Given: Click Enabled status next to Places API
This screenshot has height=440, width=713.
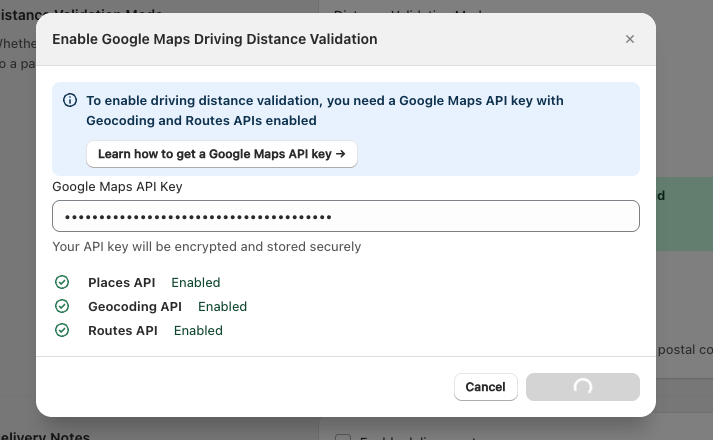Looking at the screenshot, I should pos(196,283).
